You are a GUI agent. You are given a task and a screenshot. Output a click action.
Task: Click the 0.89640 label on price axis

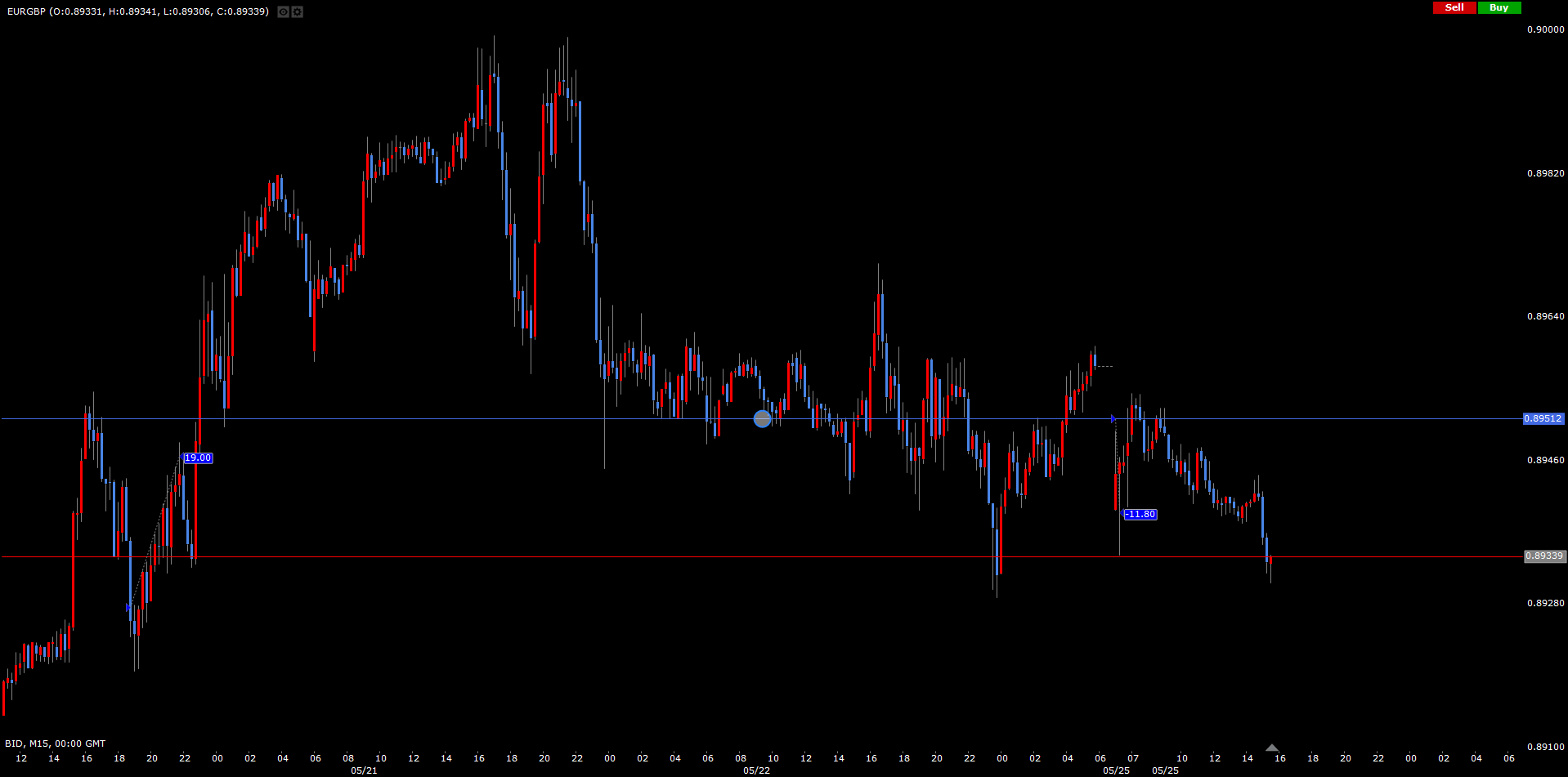point(1545,316)
